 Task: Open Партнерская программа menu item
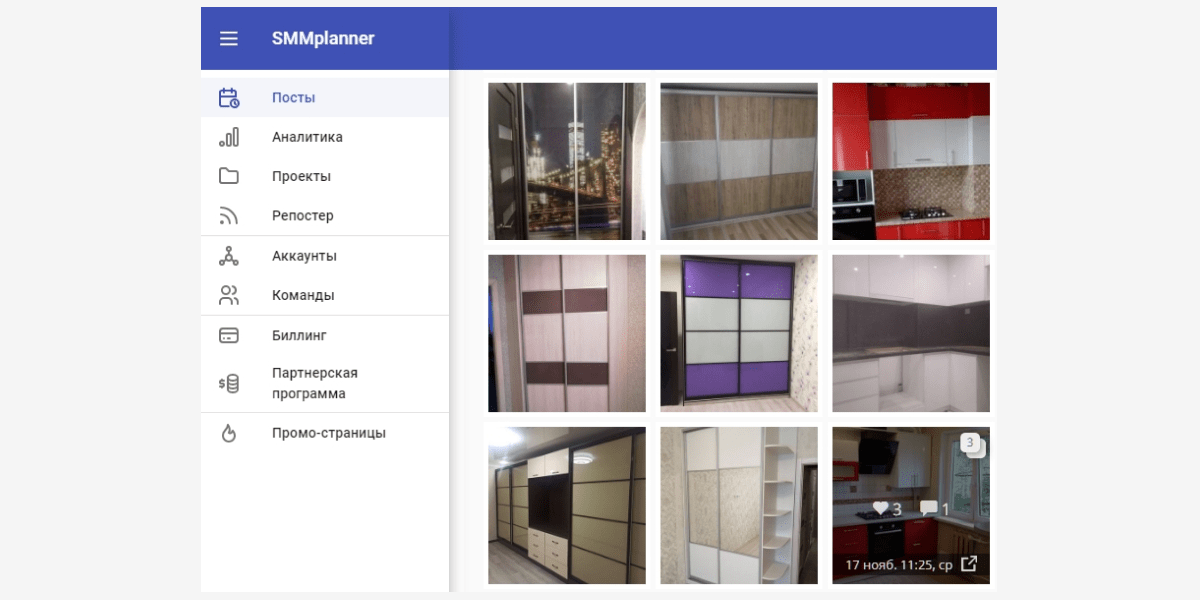pos(314,383)
